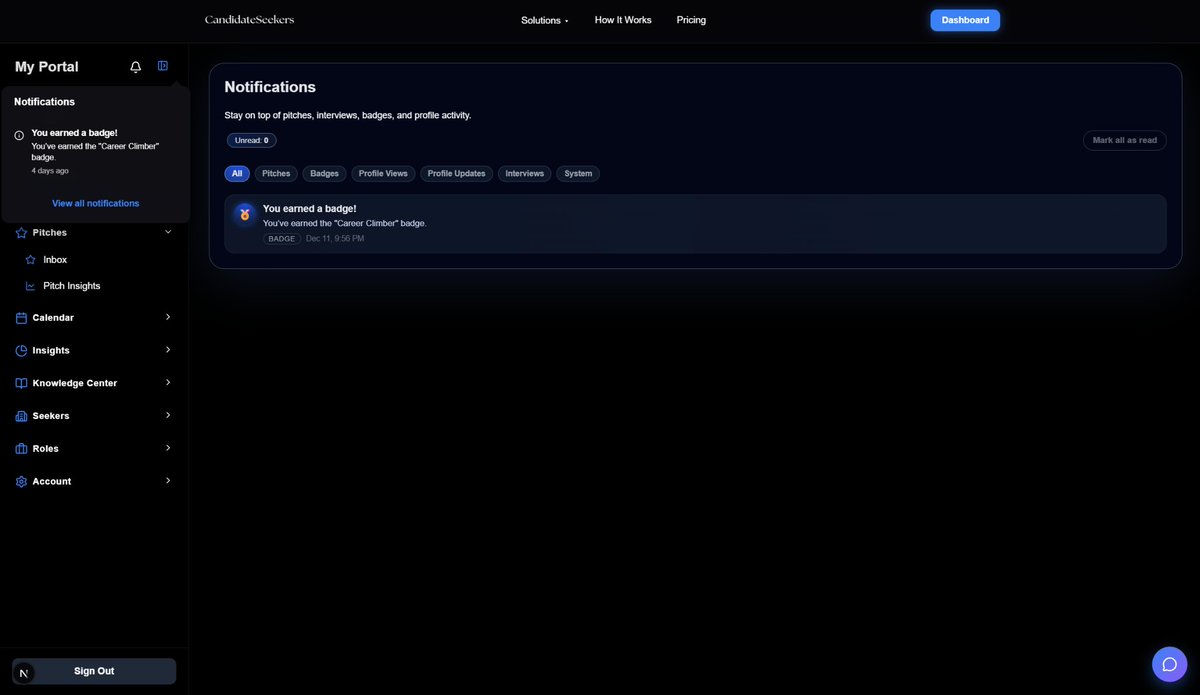This screenshot has width=1200, height=695.
Task: Click the BADGE tag on notification
Action: pyautogui.click(x=282, y=239)
